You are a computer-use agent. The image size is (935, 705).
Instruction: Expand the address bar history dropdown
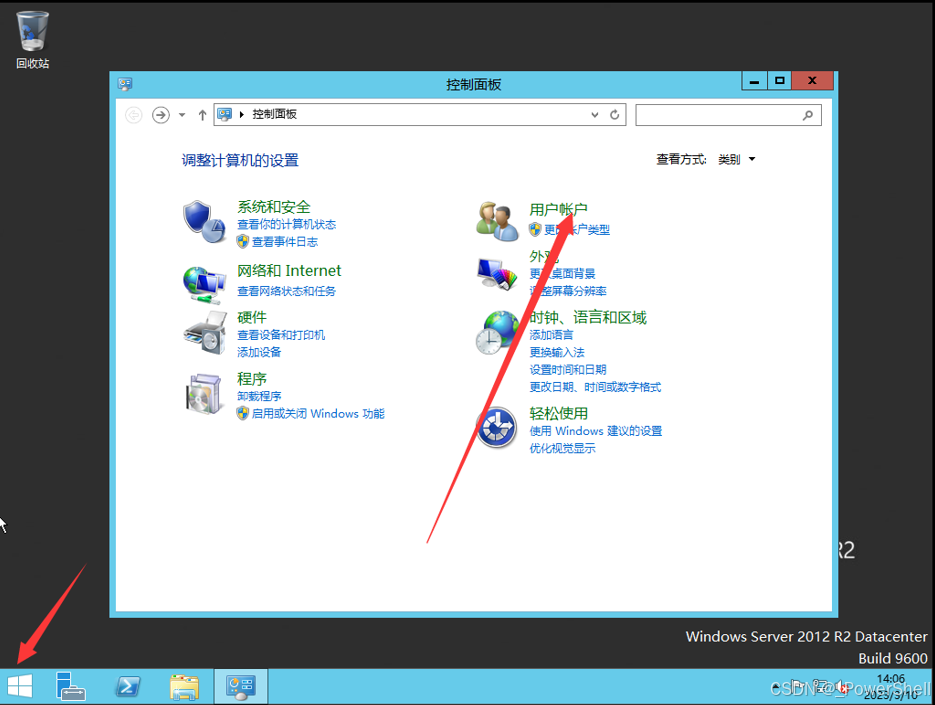pos(595,115)
